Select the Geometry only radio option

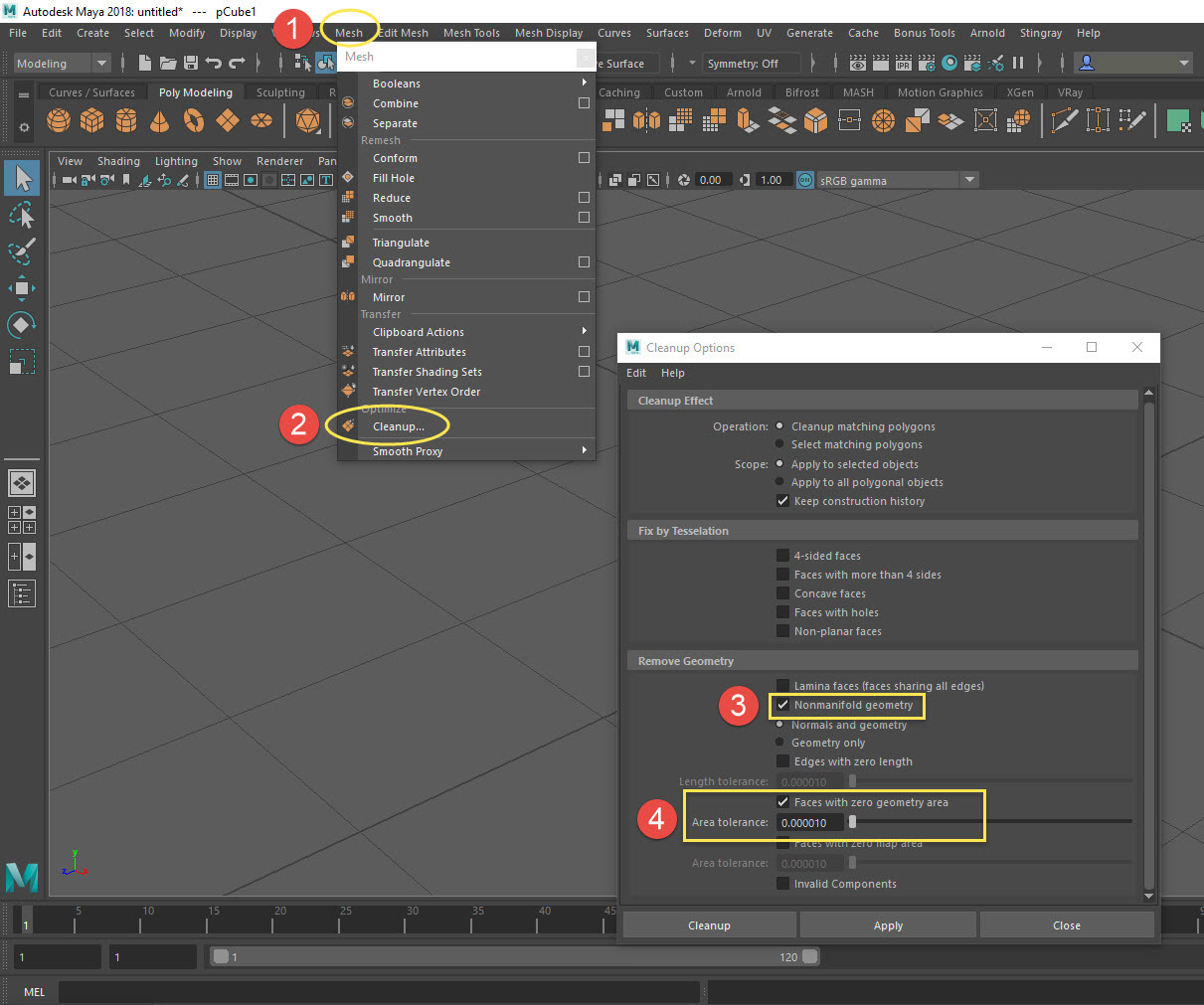pyautogui.click(x=780, y=743)
